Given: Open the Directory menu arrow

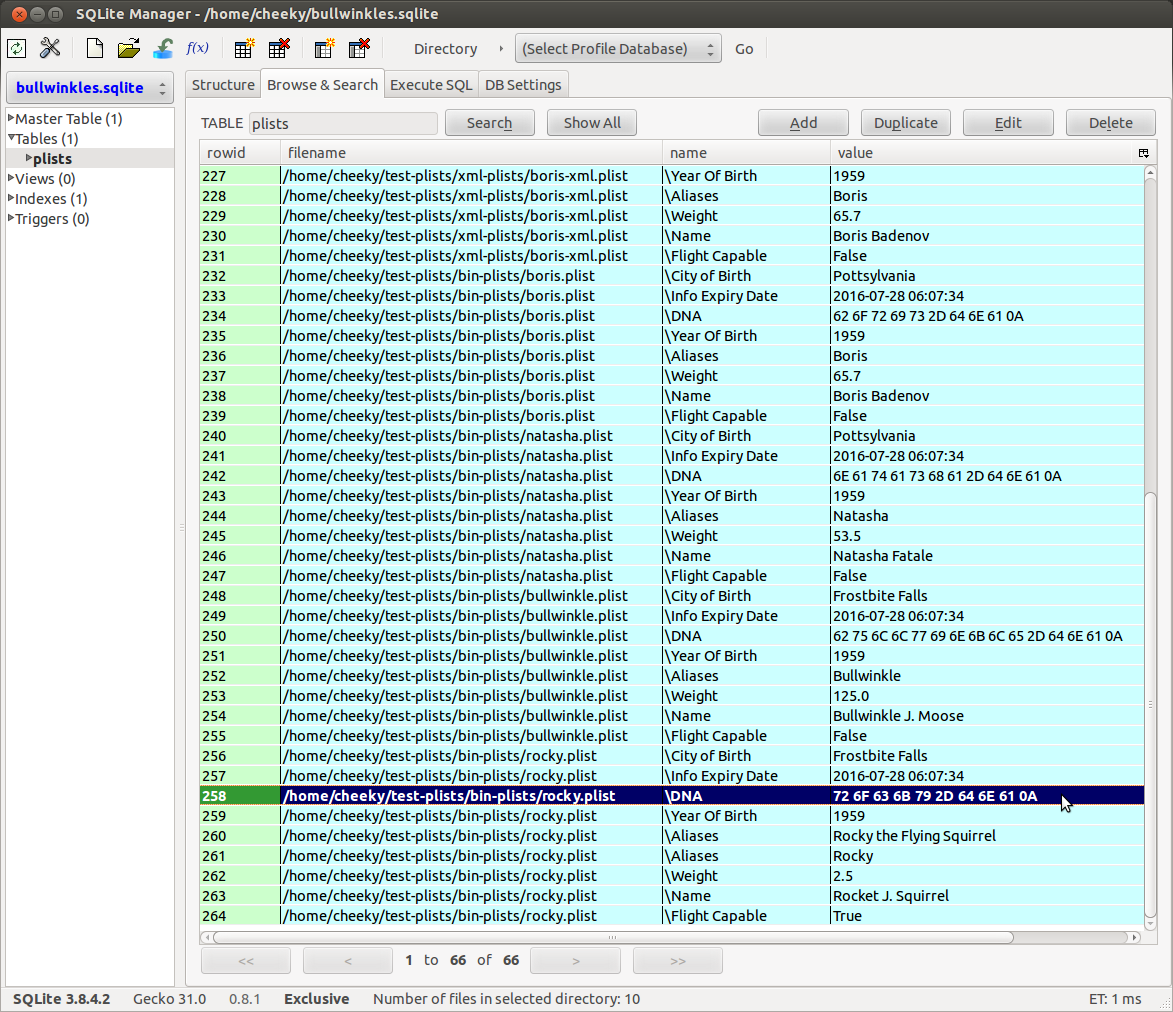Looking at the screenshot, I should tap(501, 49).
